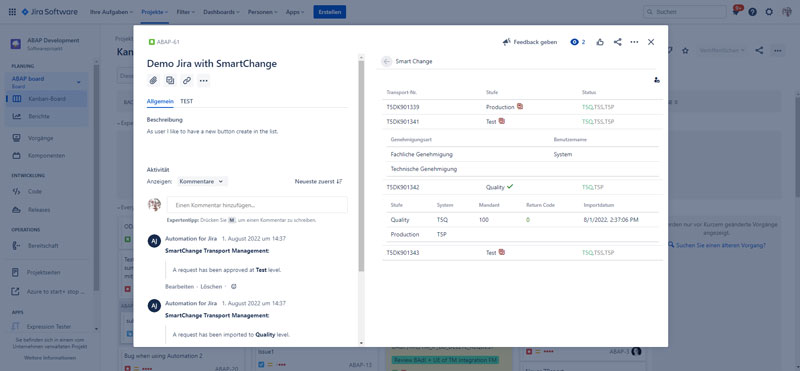Open the Personen menu
800x371 pixels.
pyautogui.click(x=262, y=12)
